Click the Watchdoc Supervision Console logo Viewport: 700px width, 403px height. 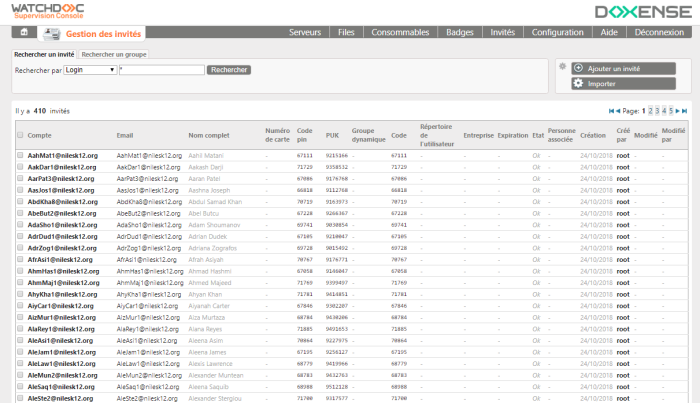click(x=49, y=12)
